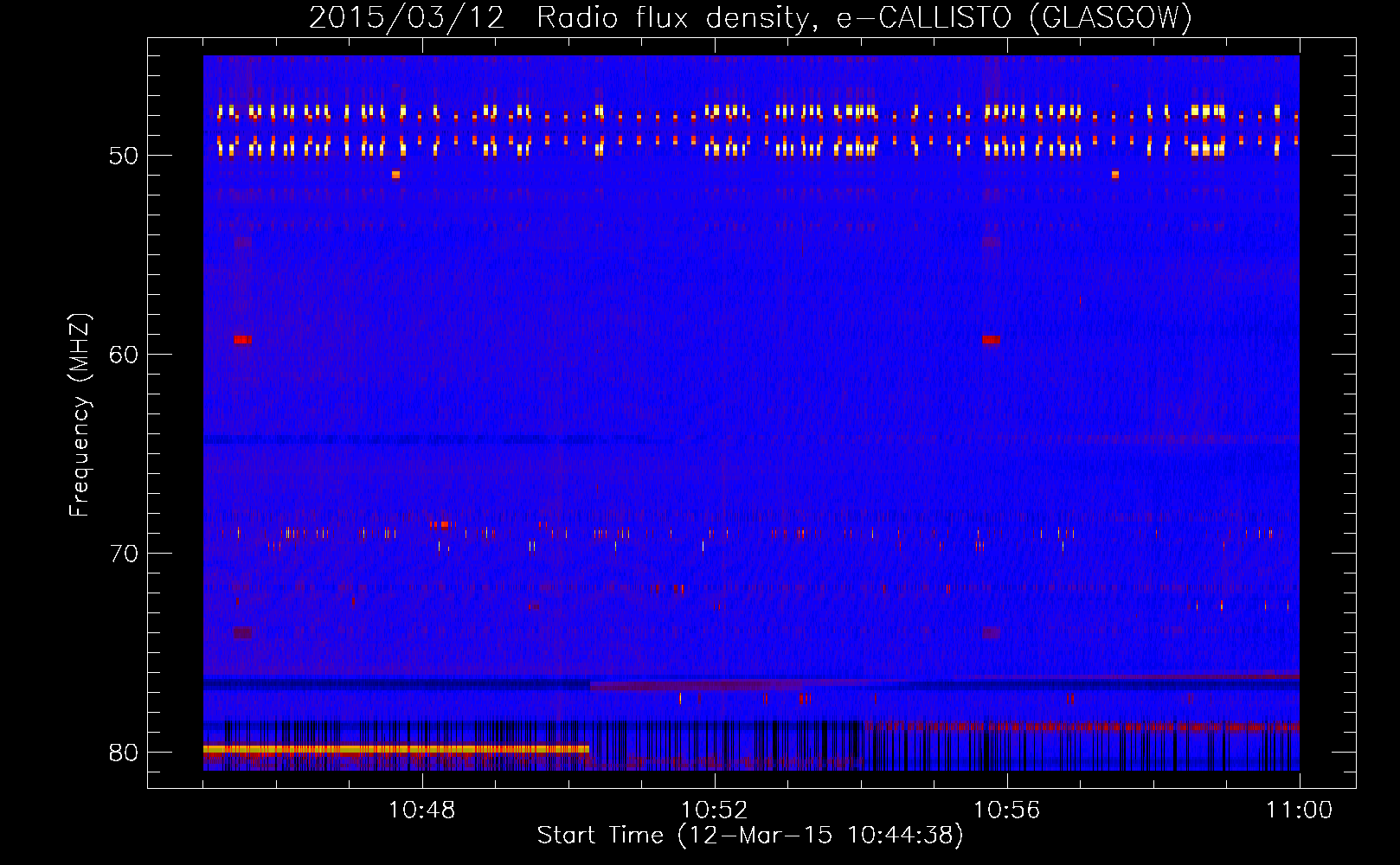
Task: Click the 60 frequency tick label
Action: click(124, 355)
